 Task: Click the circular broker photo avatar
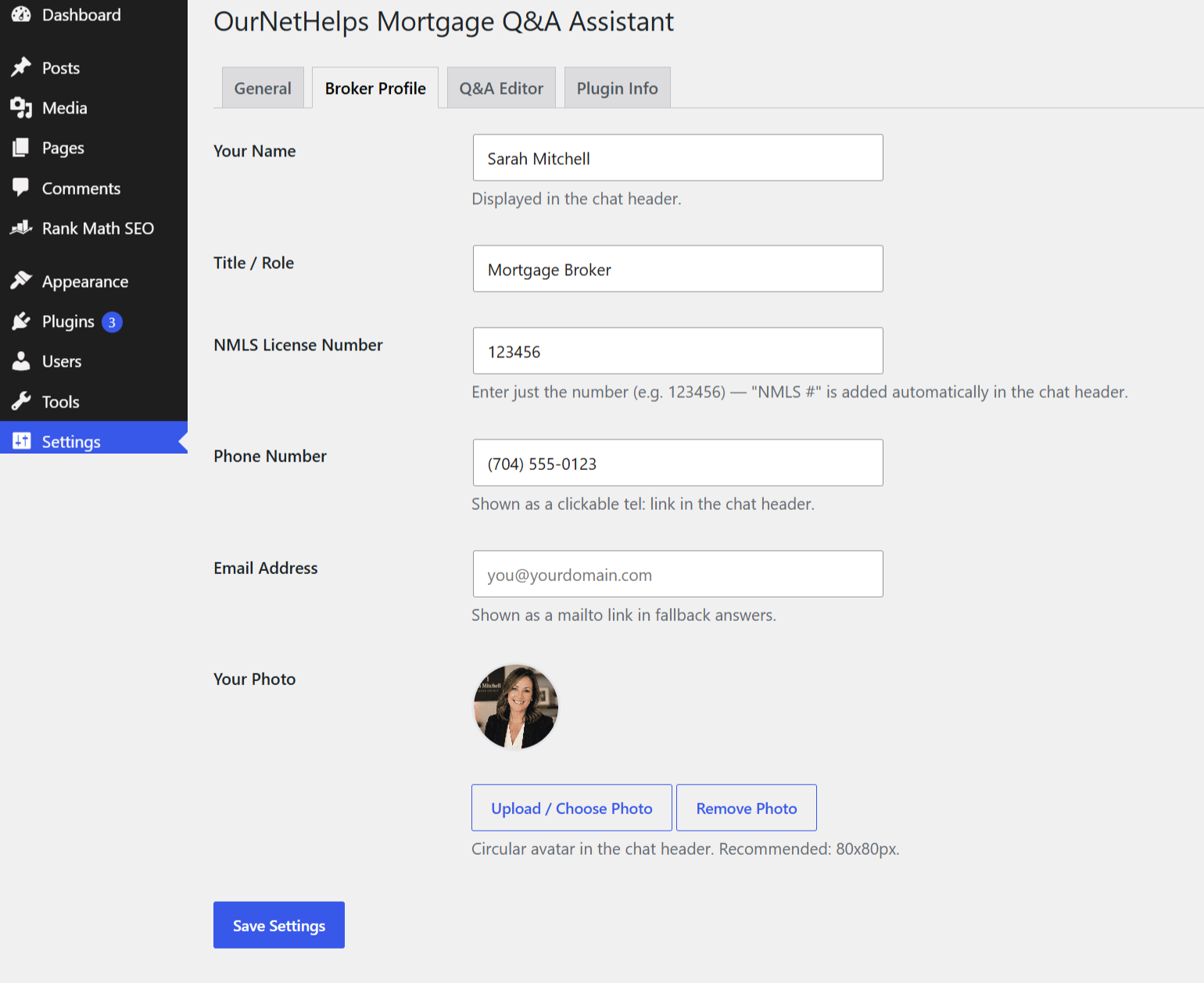point(516,707)
